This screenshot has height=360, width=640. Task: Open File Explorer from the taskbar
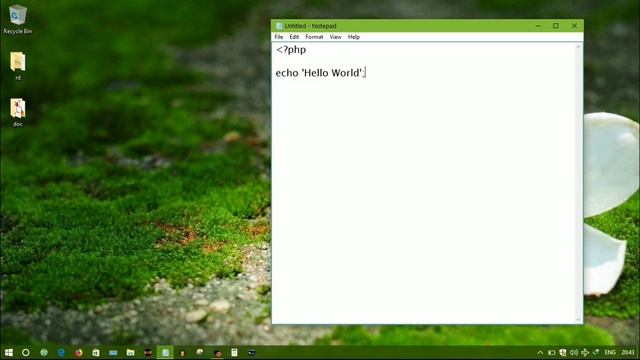click(x=131, y=352)
